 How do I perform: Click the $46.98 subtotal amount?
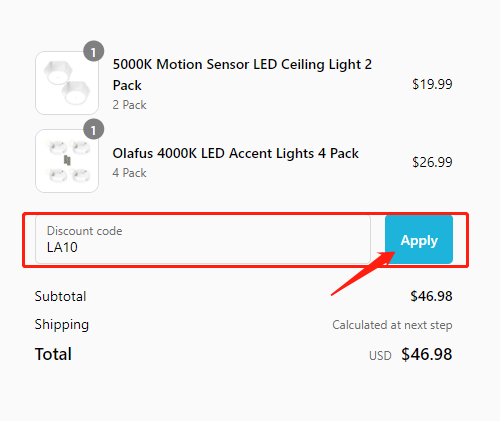coord(431,296)
